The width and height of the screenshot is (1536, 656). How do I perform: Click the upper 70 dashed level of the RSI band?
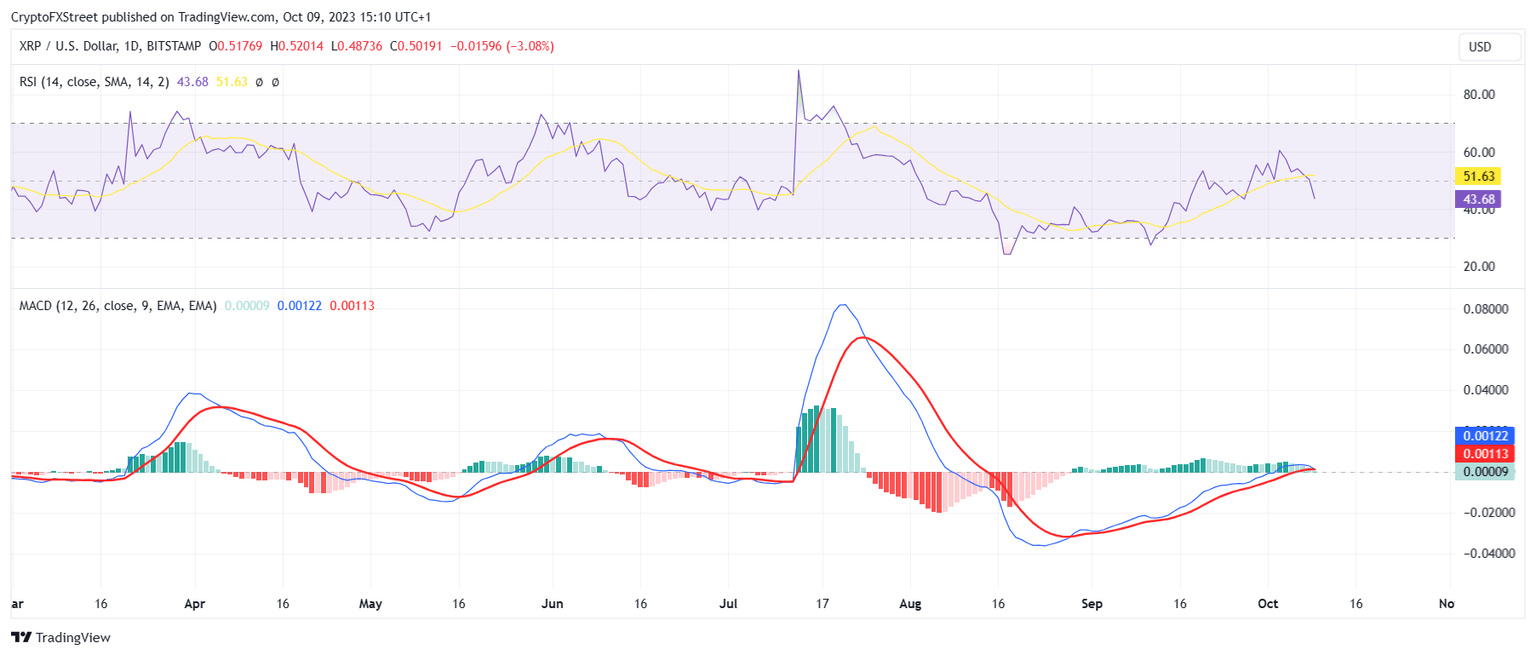point(700,123)
